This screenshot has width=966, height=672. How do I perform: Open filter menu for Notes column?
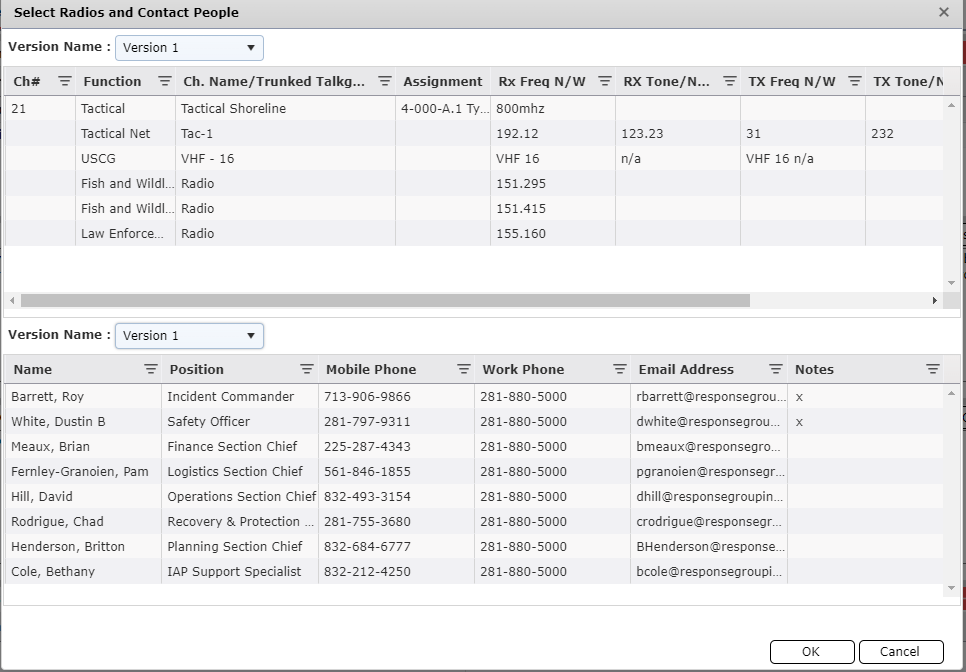pos(932,369)
